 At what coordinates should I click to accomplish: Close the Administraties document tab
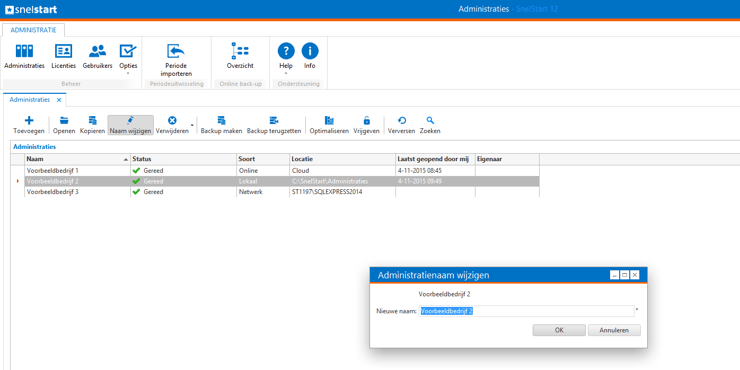click(59, 100)
